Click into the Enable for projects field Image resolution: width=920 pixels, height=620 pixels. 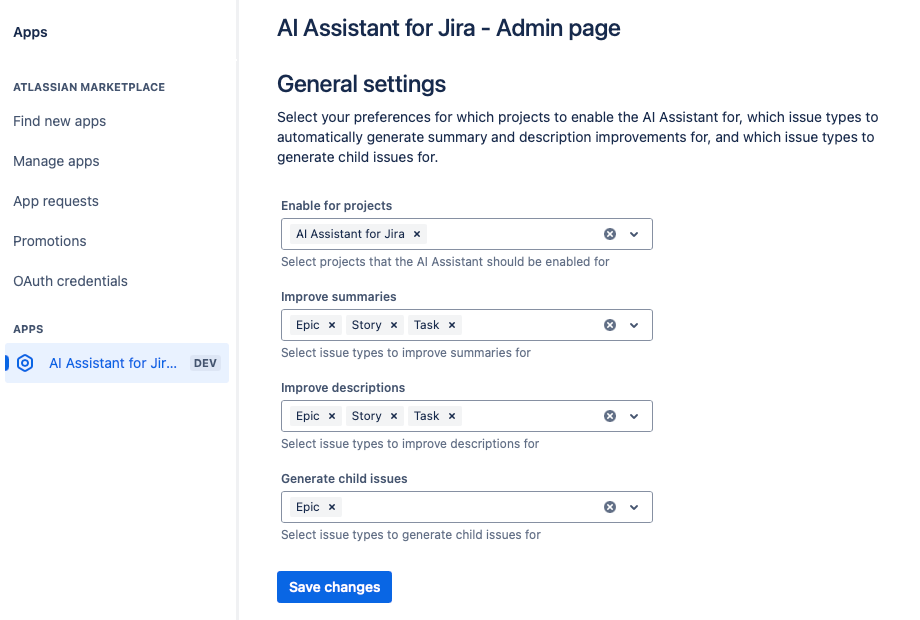coord(466,234)
